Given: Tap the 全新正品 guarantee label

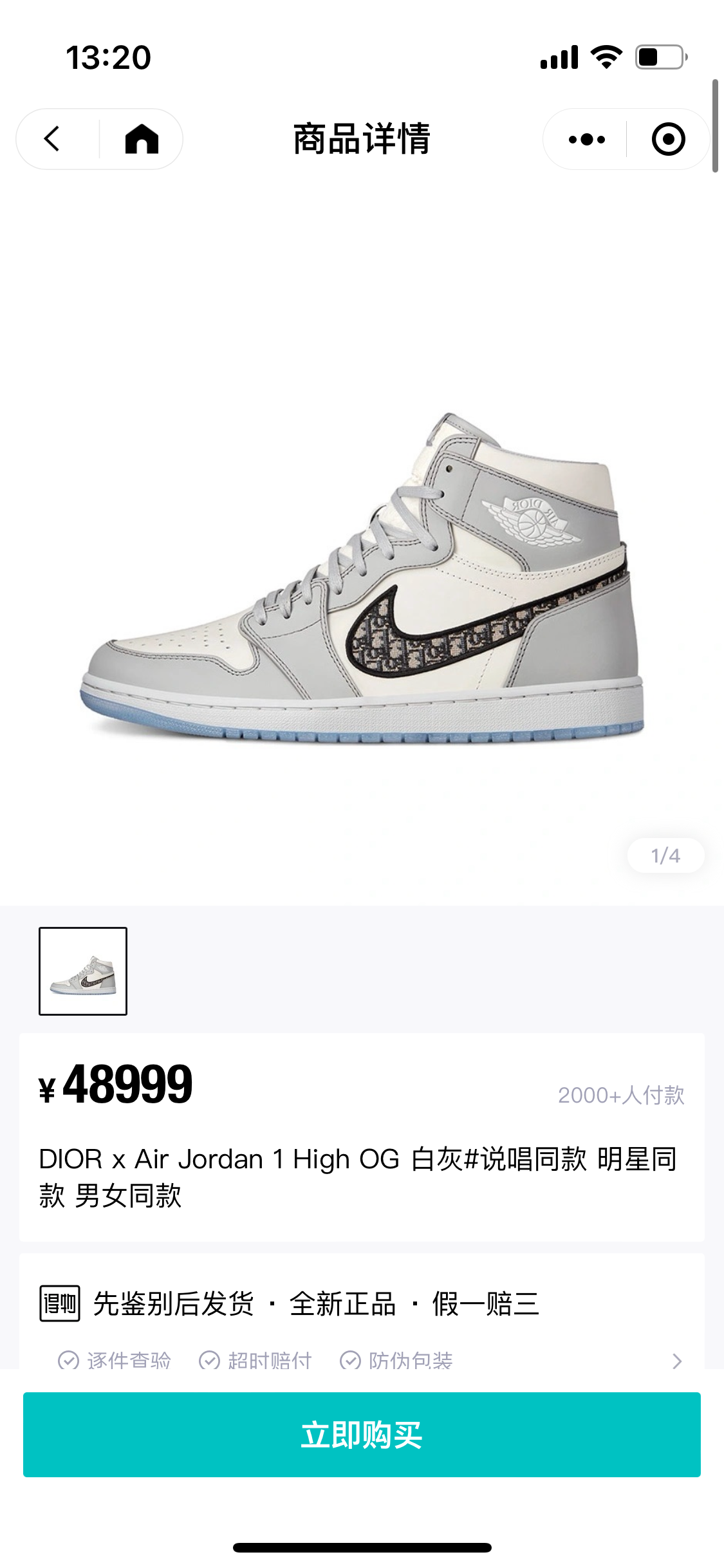Looking at the screenshot, I should 343,1304.
